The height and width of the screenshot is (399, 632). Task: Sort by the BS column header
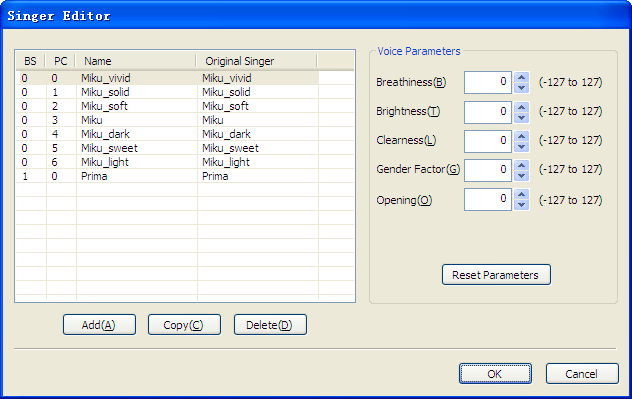[30, 61]
